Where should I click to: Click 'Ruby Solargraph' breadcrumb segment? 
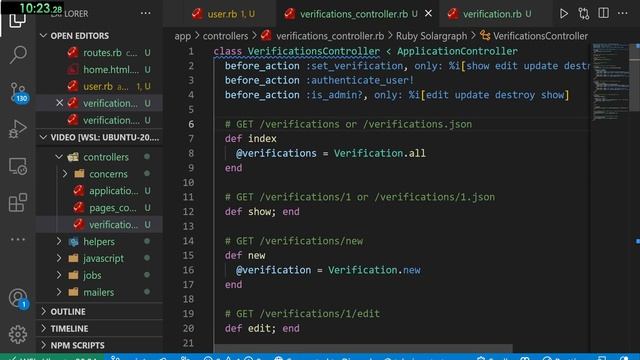431,36
